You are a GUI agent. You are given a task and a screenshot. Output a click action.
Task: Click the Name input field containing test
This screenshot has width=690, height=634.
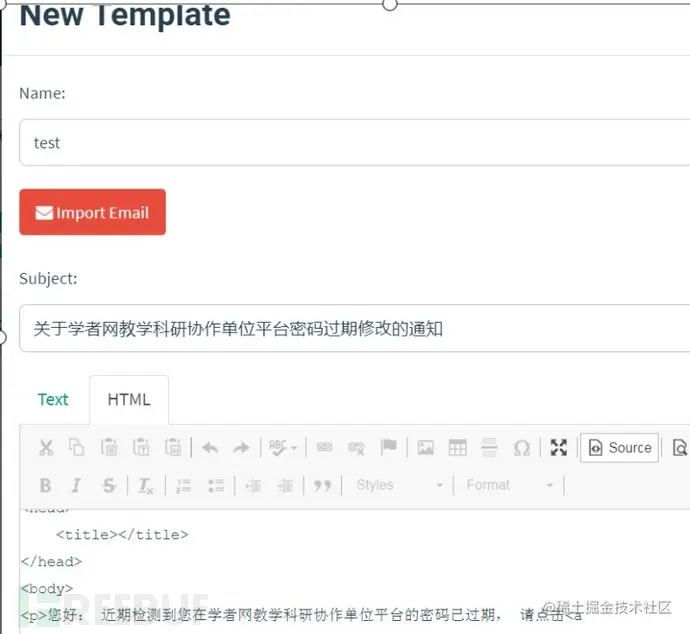click(x=355, y=143)
